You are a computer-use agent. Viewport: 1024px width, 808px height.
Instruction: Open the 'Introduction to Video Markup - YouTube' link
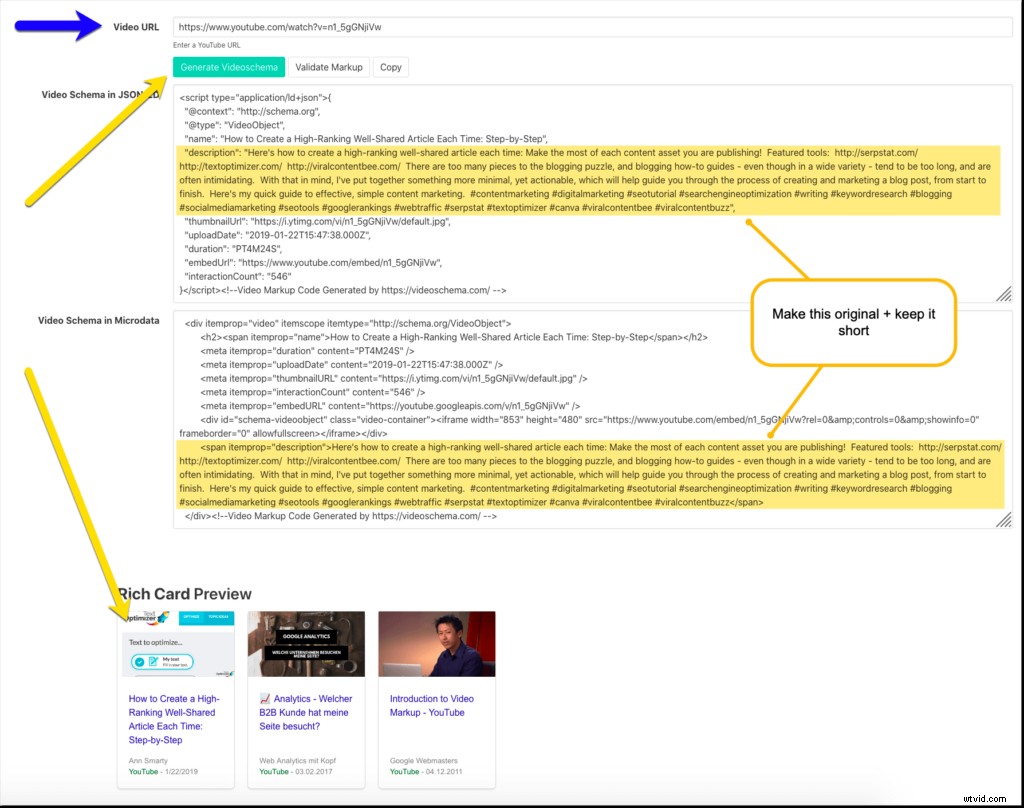(429, 705)
